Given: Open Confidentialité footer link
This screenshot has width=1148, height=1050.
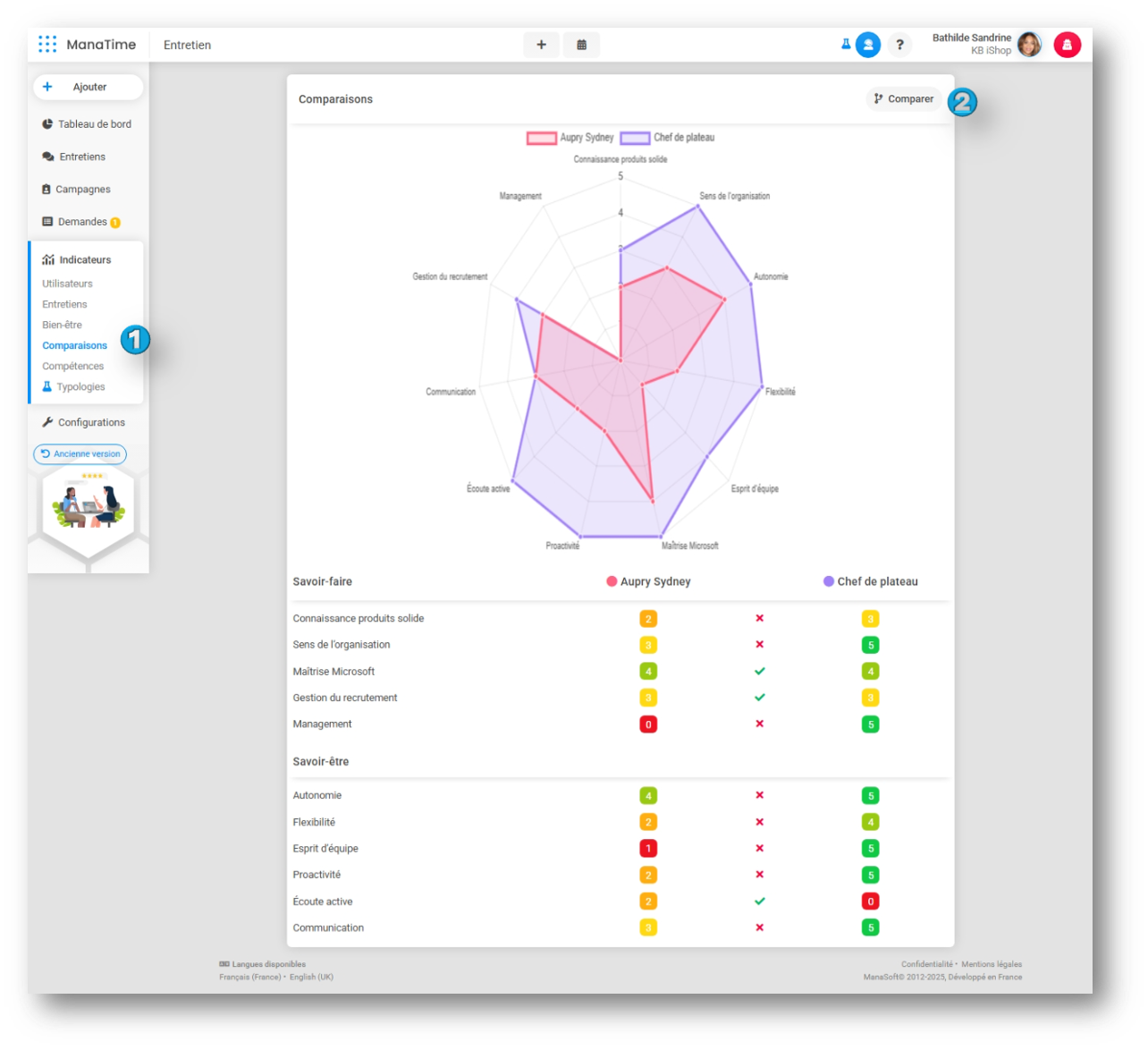Looking at the screenshot, I should coord(927,964).
